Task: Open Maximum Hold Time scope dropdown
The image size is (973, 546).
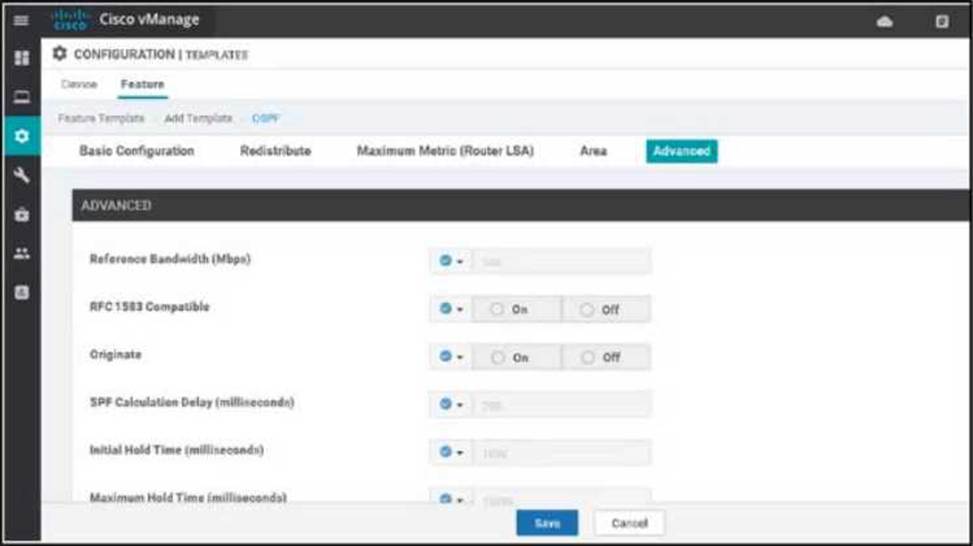Action: coord(451,498)
